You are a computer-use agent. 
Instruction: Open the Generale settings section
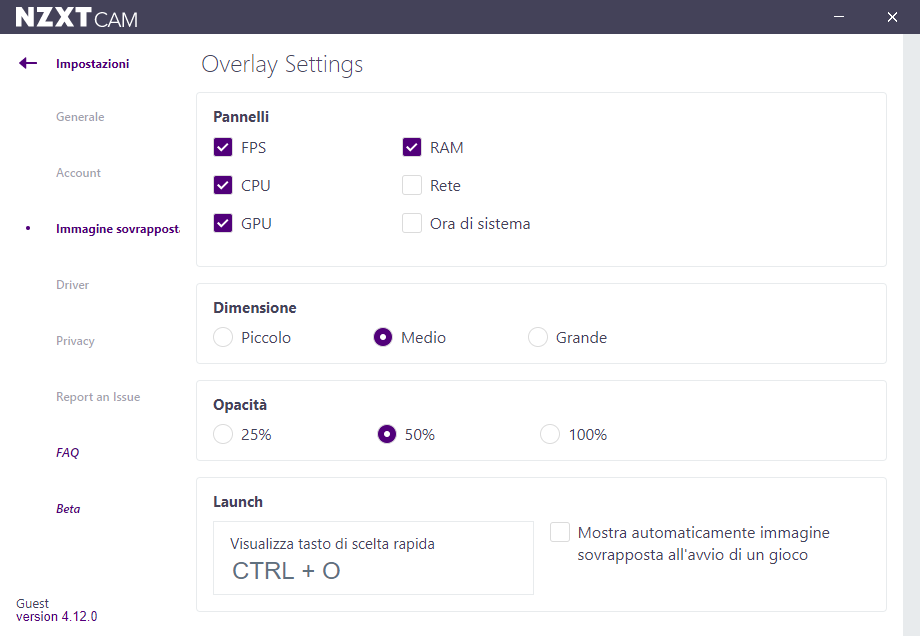point(80,117)
